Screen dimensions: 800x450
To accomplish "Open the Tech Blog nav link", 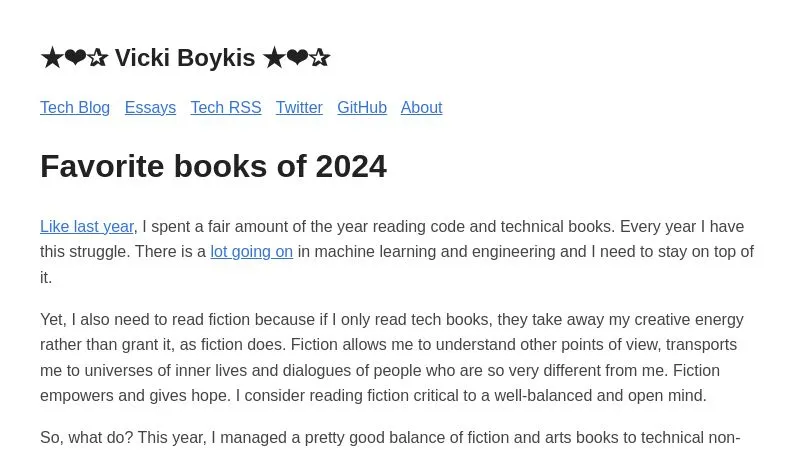I will [x=75, y=108].
